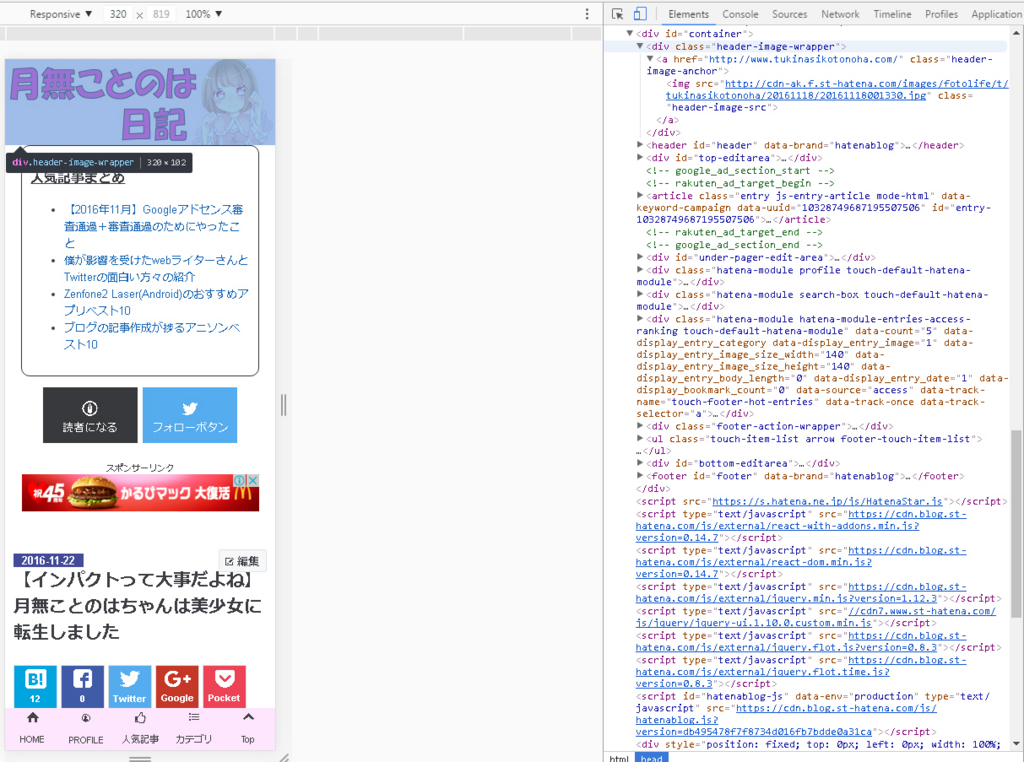Click the Twitter share icon
This screenshot has width=1024, height=762.
pyautogui.click(x=129, y=686)
